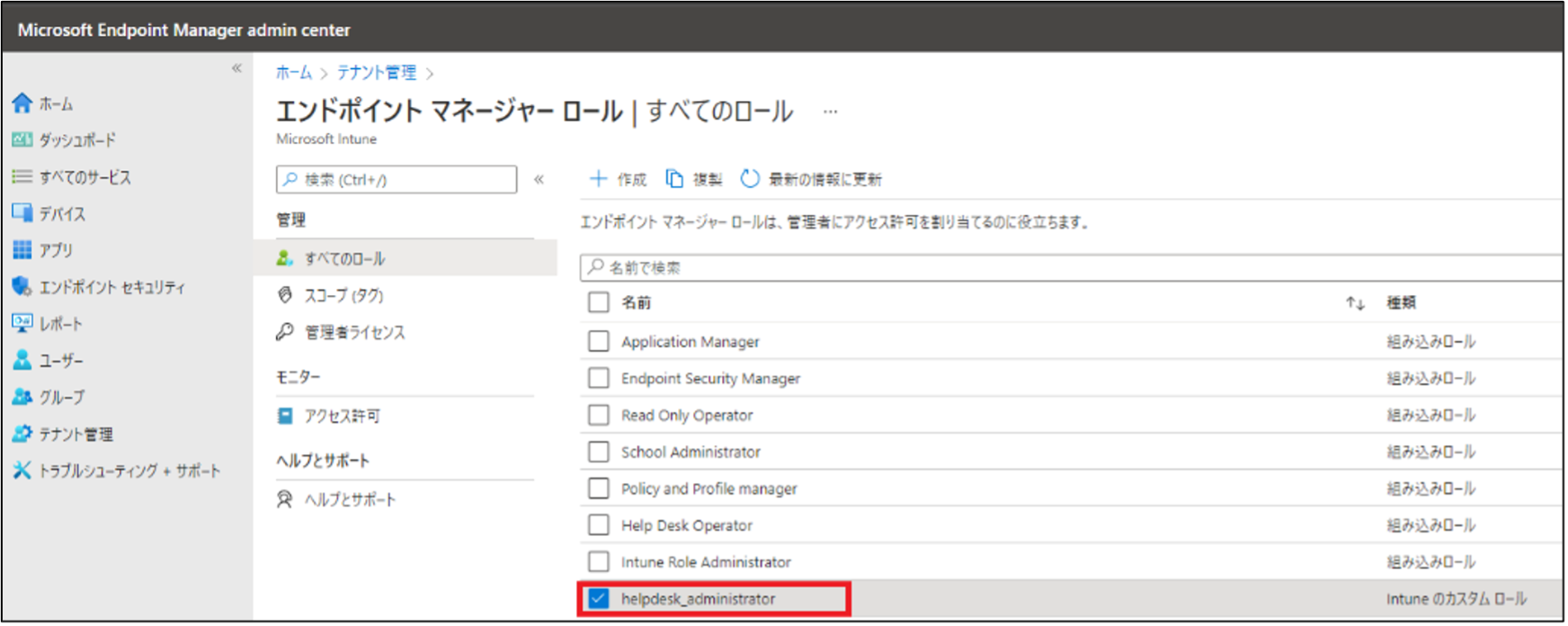Click the 名前 column header label
Viewport: 1568px width, 626px height.
636,303
